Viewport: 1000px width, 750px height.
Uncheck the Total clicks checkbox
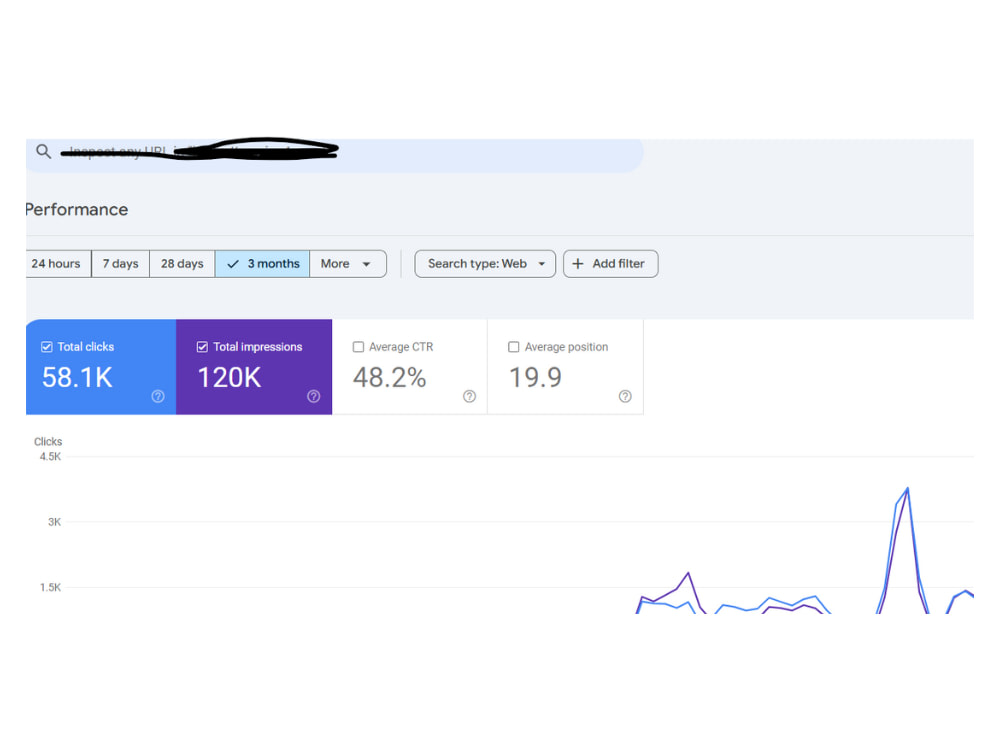pyautogui.click(x=47, y=347)
